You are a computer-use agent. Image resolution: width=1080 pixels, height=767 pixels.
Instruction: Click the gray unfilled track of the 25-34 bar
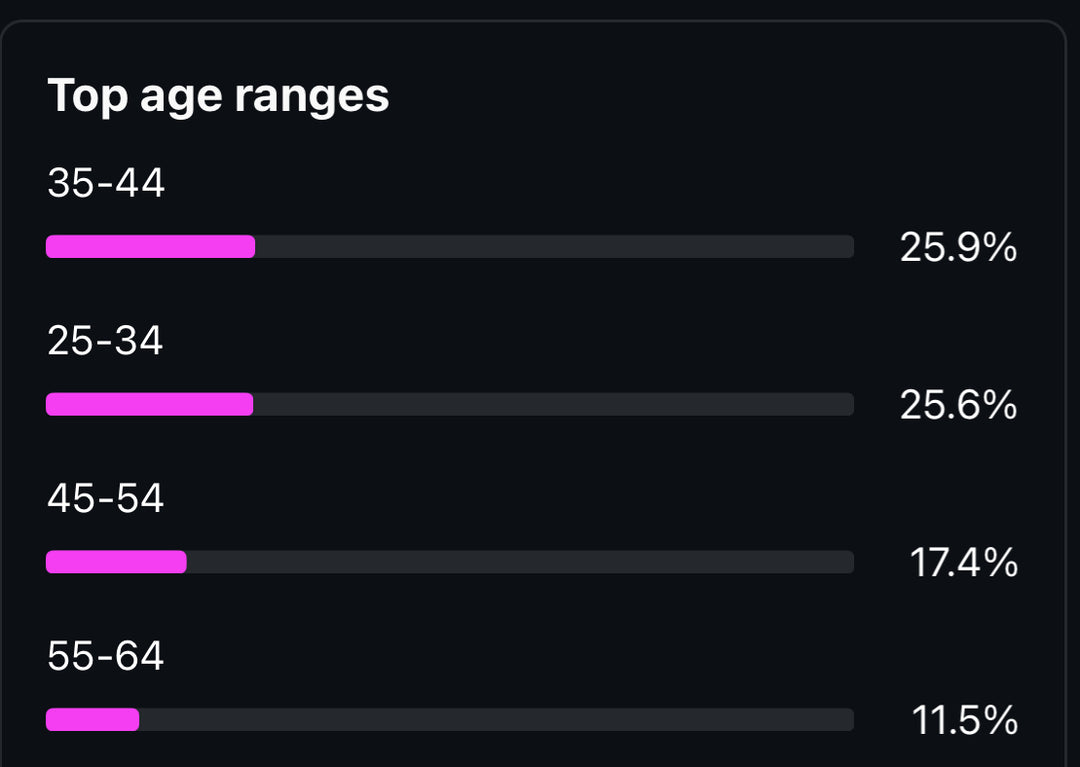[x=553, y=404]
